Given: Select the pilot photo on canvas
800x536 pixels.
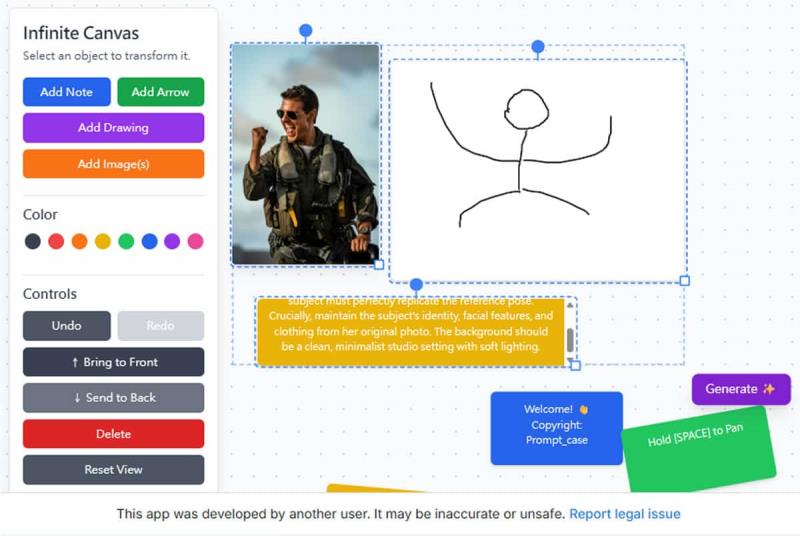Looking at the screenshot, I should pos(305,155).
